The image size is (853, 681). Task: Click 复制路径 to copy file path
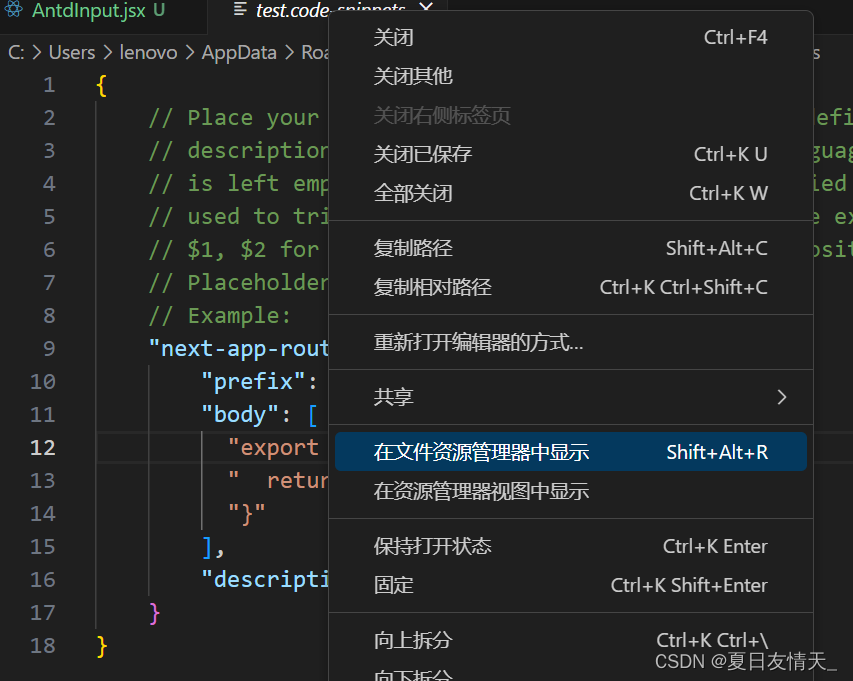pyautogui.click(x=410, y=248)
